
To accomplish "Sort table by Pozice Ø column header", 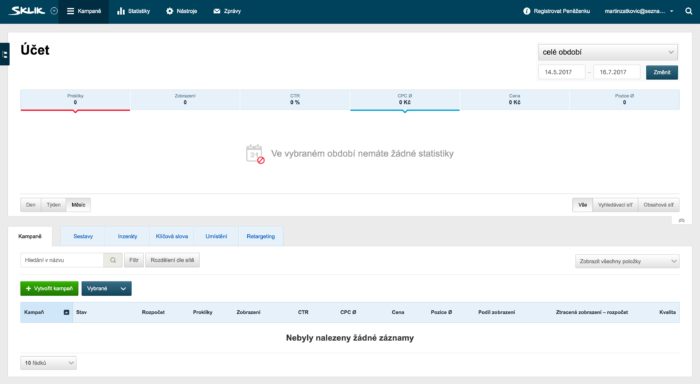I will (x=441, y=312).
